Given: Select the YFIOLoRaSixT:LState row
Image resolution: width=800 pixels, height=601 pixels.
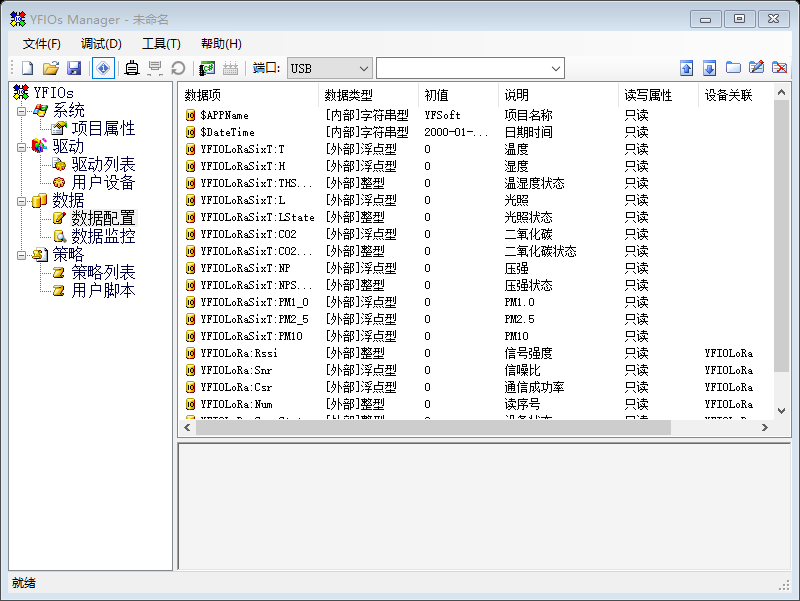Looking at the screenshot, I should [476, 217].
